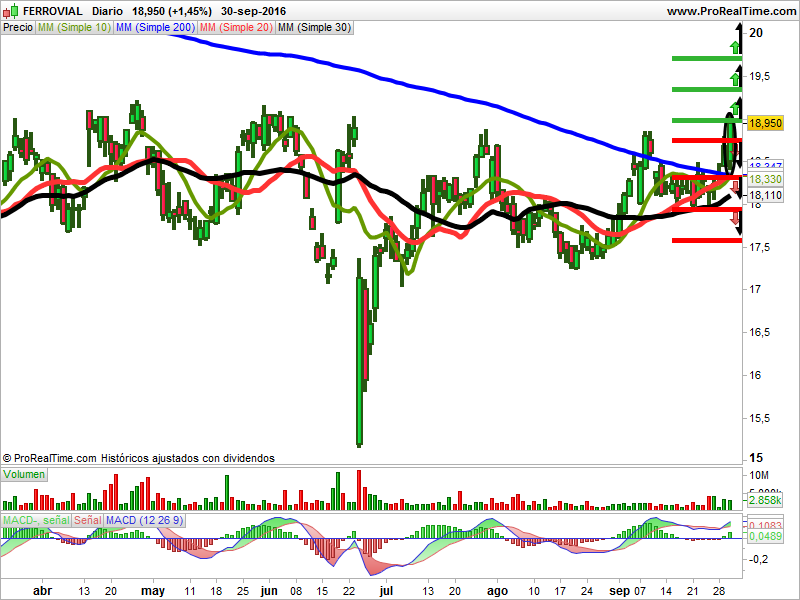
Task: Select the MACD-, señal histogram label
Action: [36, 520]
